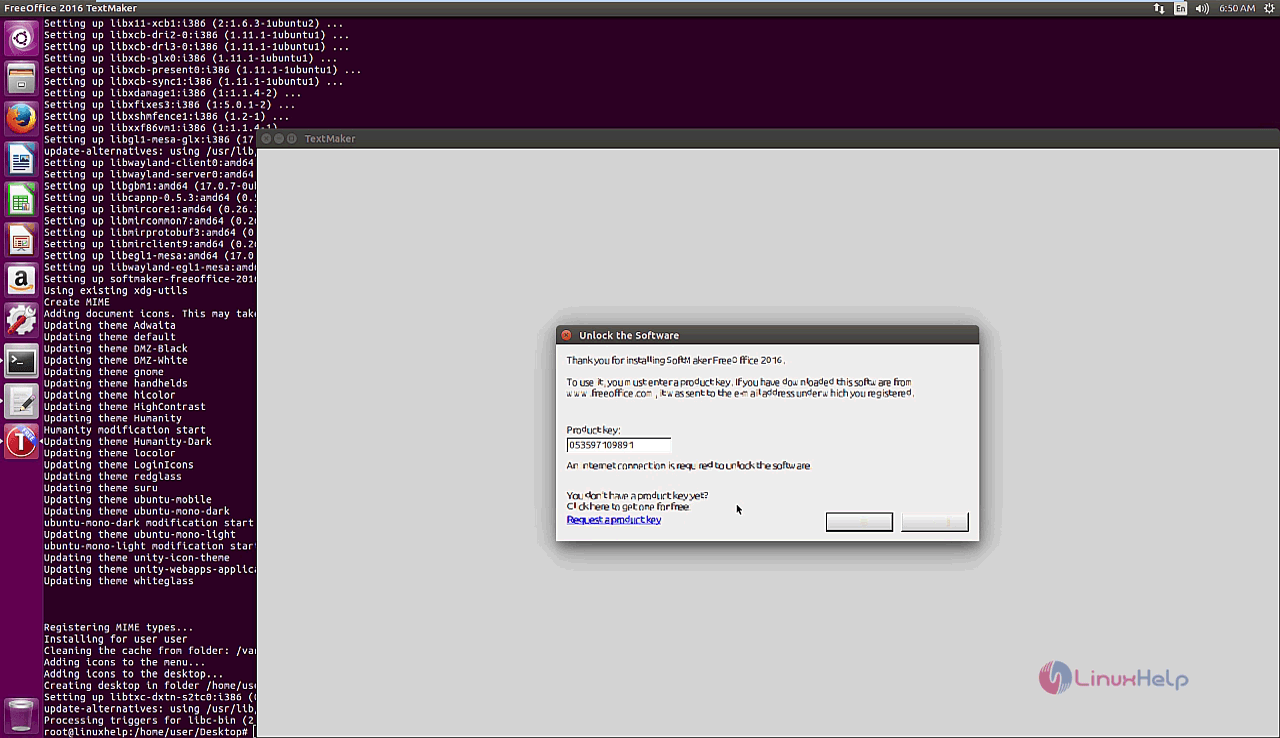
Task: Close the TextMaker window with its red button
Action: click(x=266, y=139)
